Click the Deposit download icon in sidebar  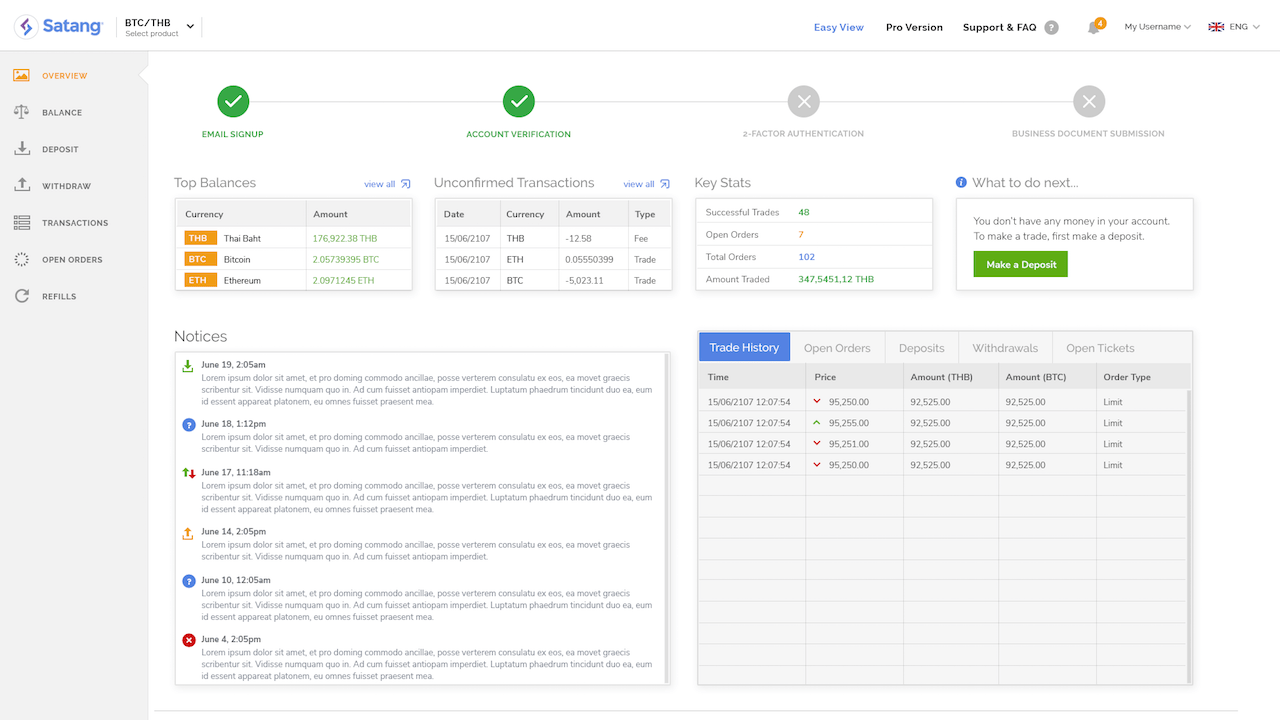coord(21,149)
